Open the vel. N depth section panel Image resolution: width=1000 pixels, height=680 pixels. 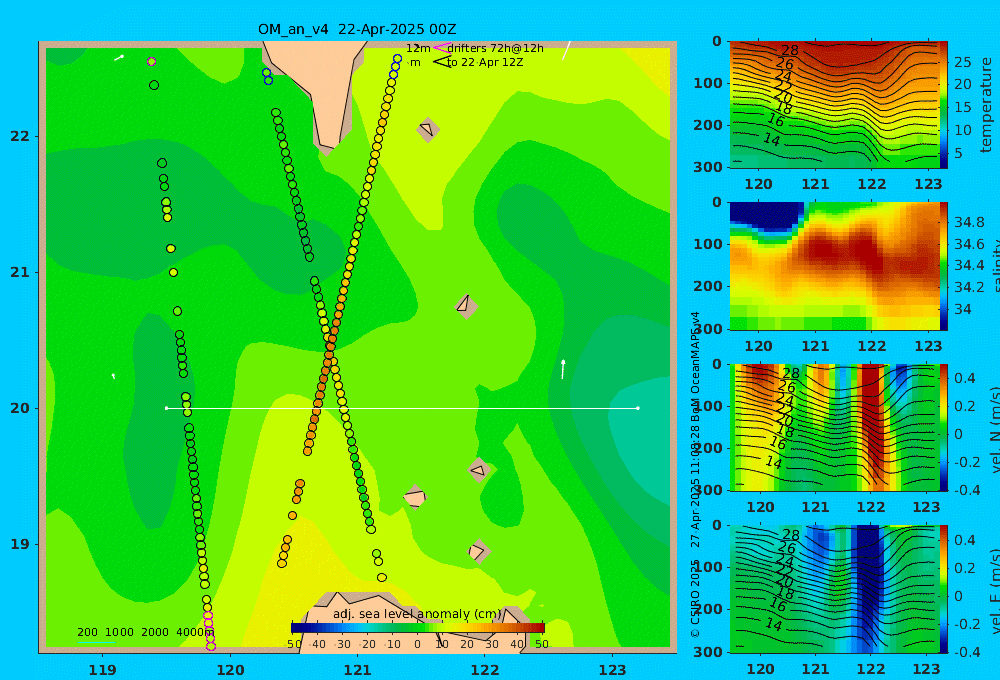834,427
